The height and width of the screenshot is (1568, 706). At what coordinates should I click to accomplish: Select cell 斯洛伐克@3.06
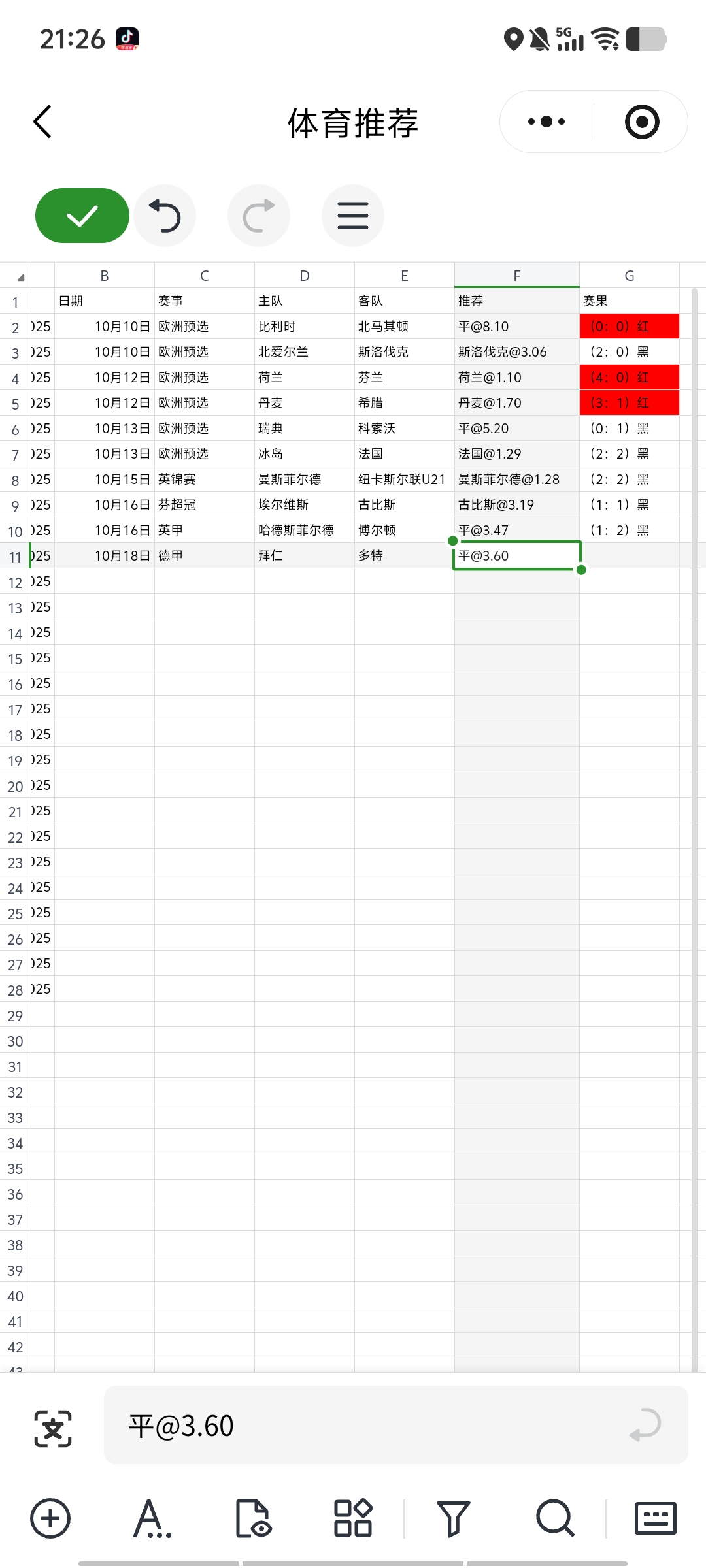point(517,352)
